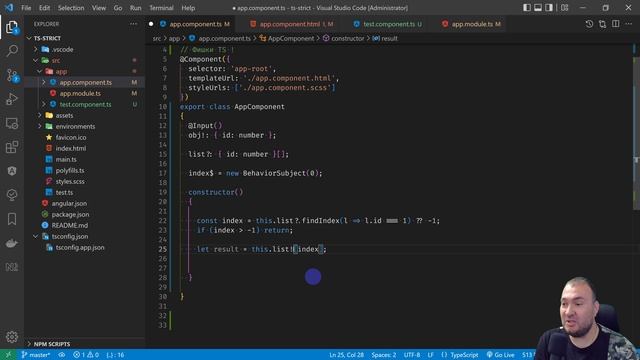640x360 pixels.
Task: Open the Manage gear menu
Action: pos(12,337)
